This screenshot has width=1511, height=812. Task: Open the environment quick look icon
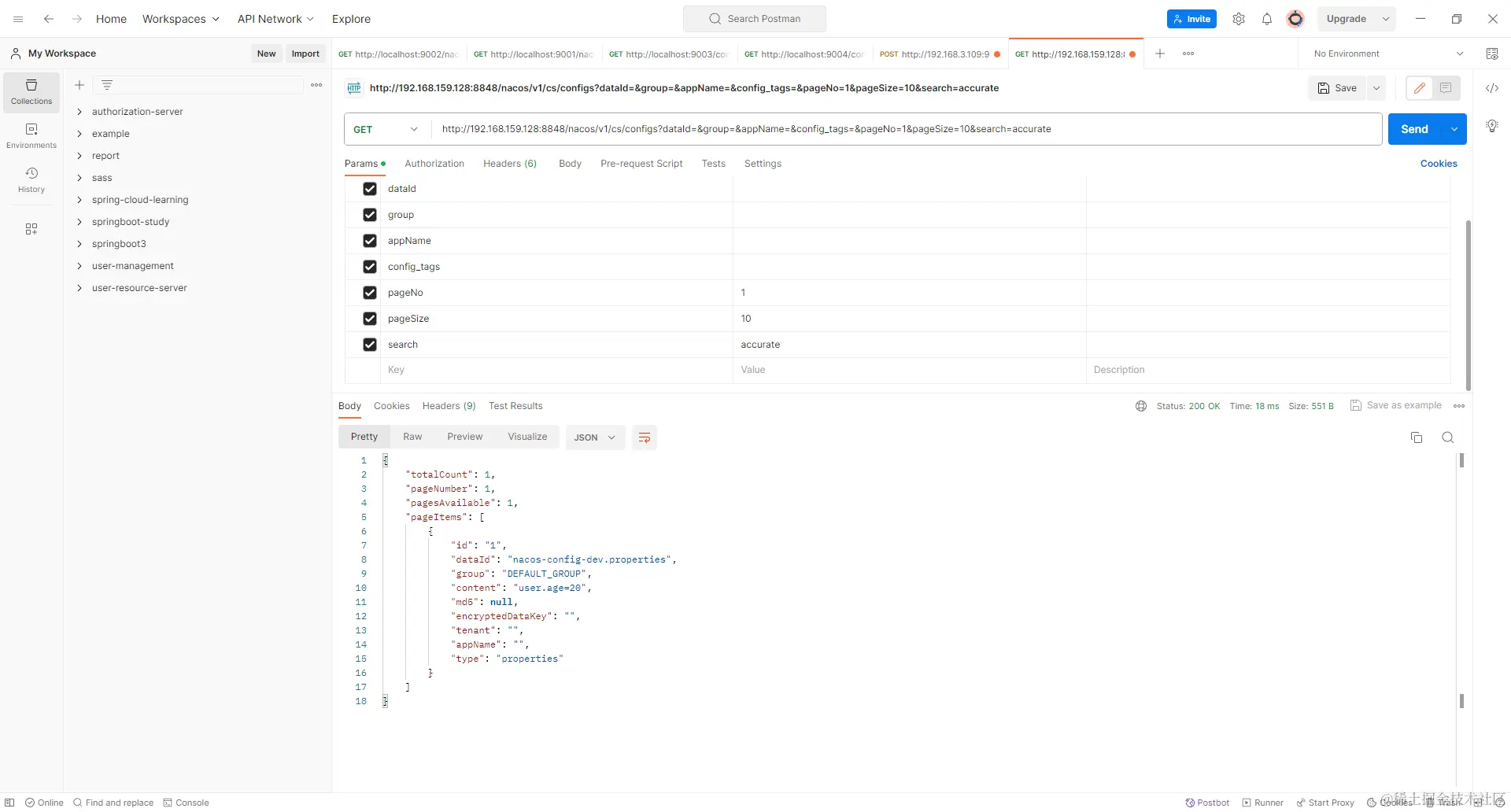[1492, 54]
